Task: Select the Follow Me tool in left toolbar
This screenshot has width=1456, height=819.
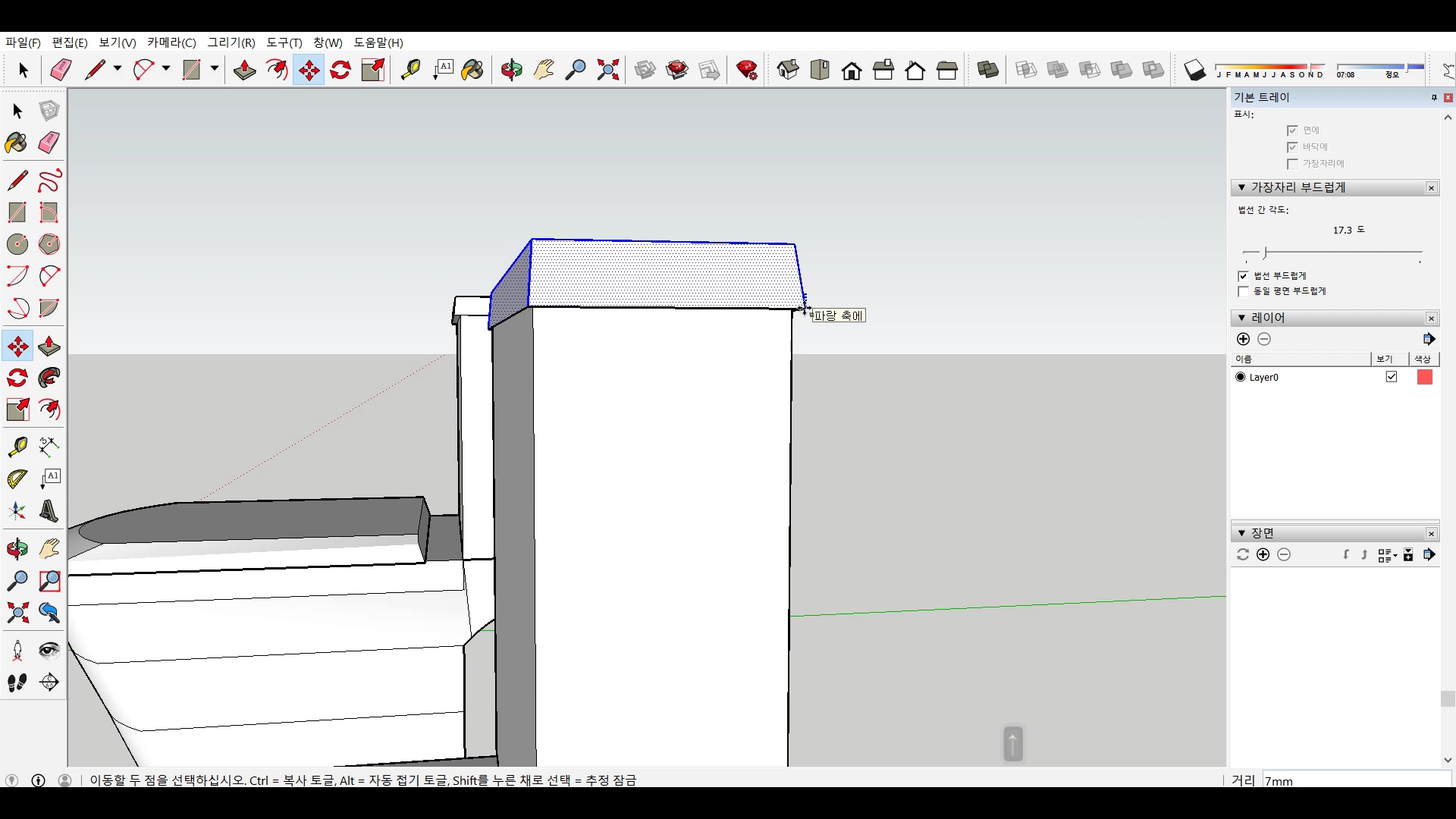Action: [49, 378]
